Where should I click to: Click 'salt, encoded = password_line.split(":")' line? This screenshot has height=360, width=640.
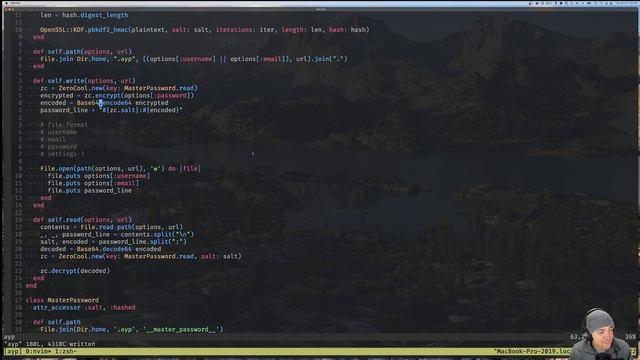coord(113,242)
